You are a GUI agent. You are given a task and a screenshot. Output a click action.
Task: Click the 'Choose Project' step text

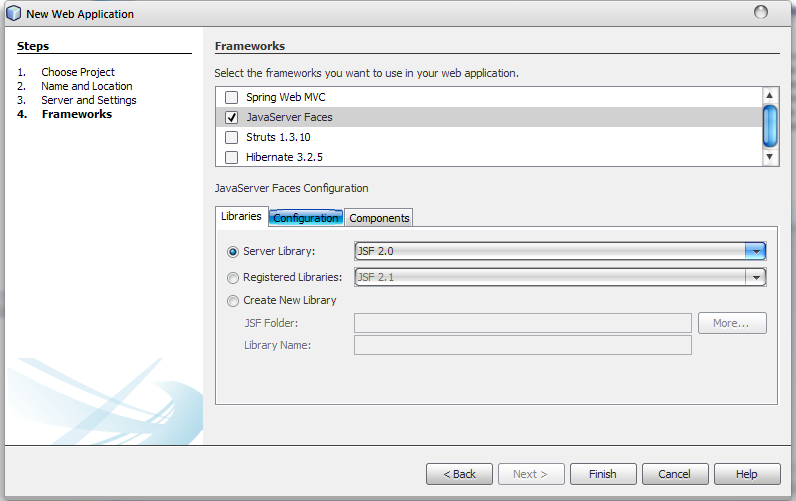click(78, 72)
